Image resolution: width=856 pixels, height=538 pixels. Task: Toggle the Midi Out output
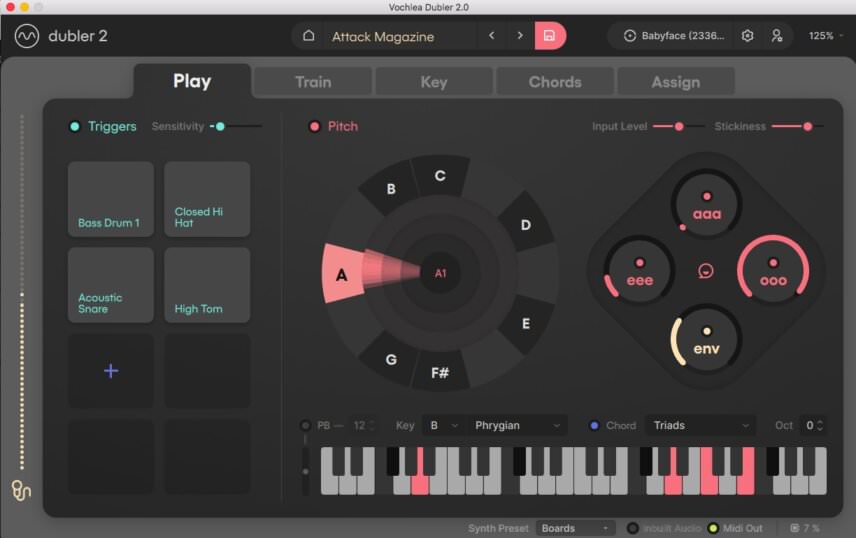coord(713,528)
